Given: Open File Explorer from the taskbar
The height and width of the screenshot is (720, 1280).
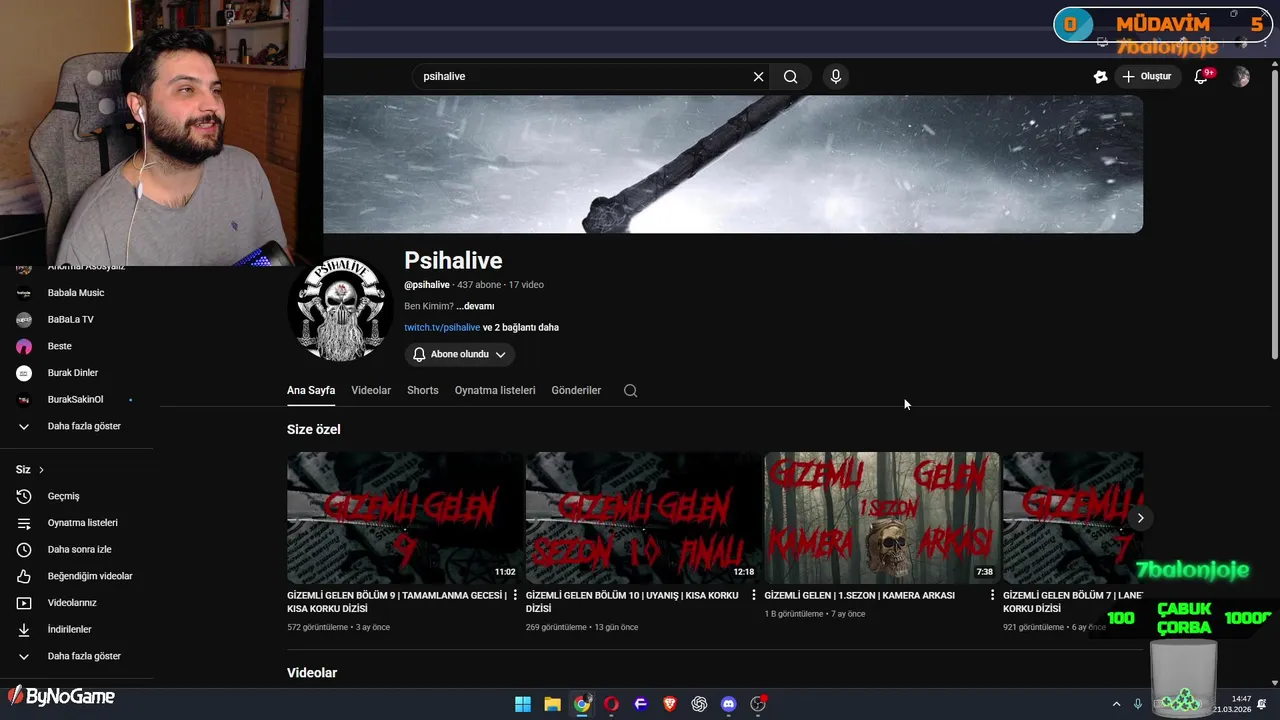Looking at the screenshot, I should [x=552, y=704].
